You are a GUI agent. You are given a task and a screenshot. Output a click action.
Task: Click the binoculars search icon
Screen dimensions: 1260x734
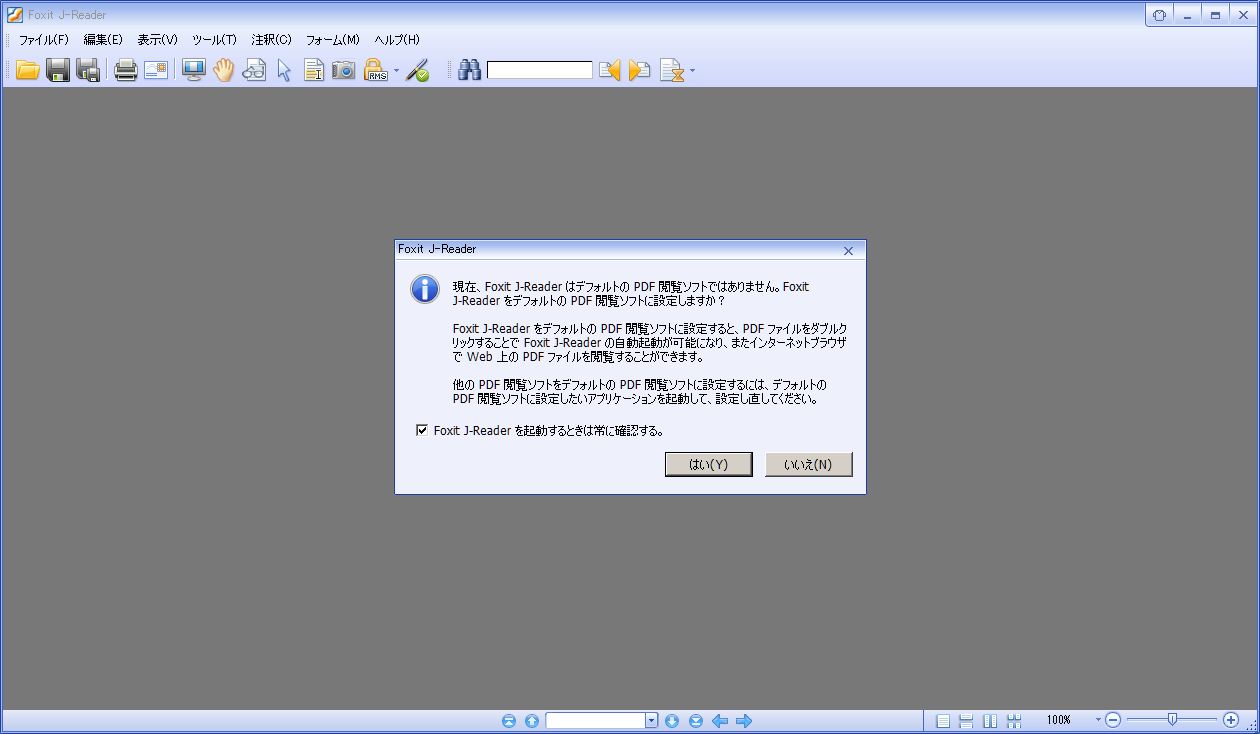(469, 70)
